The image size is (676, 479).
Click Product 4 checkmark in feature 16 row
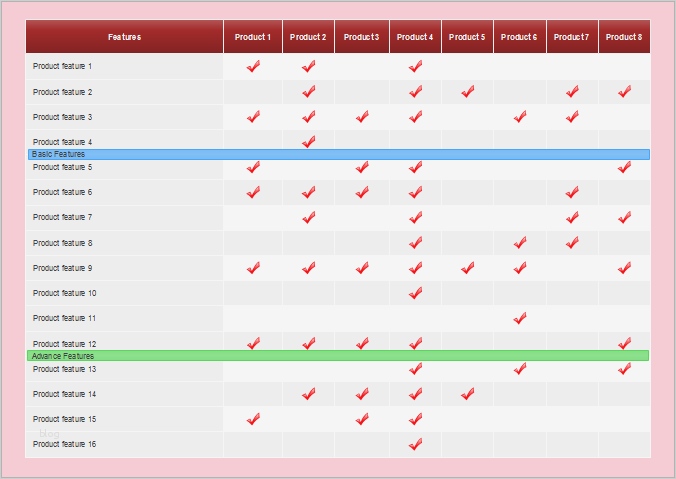pos(415,444)
